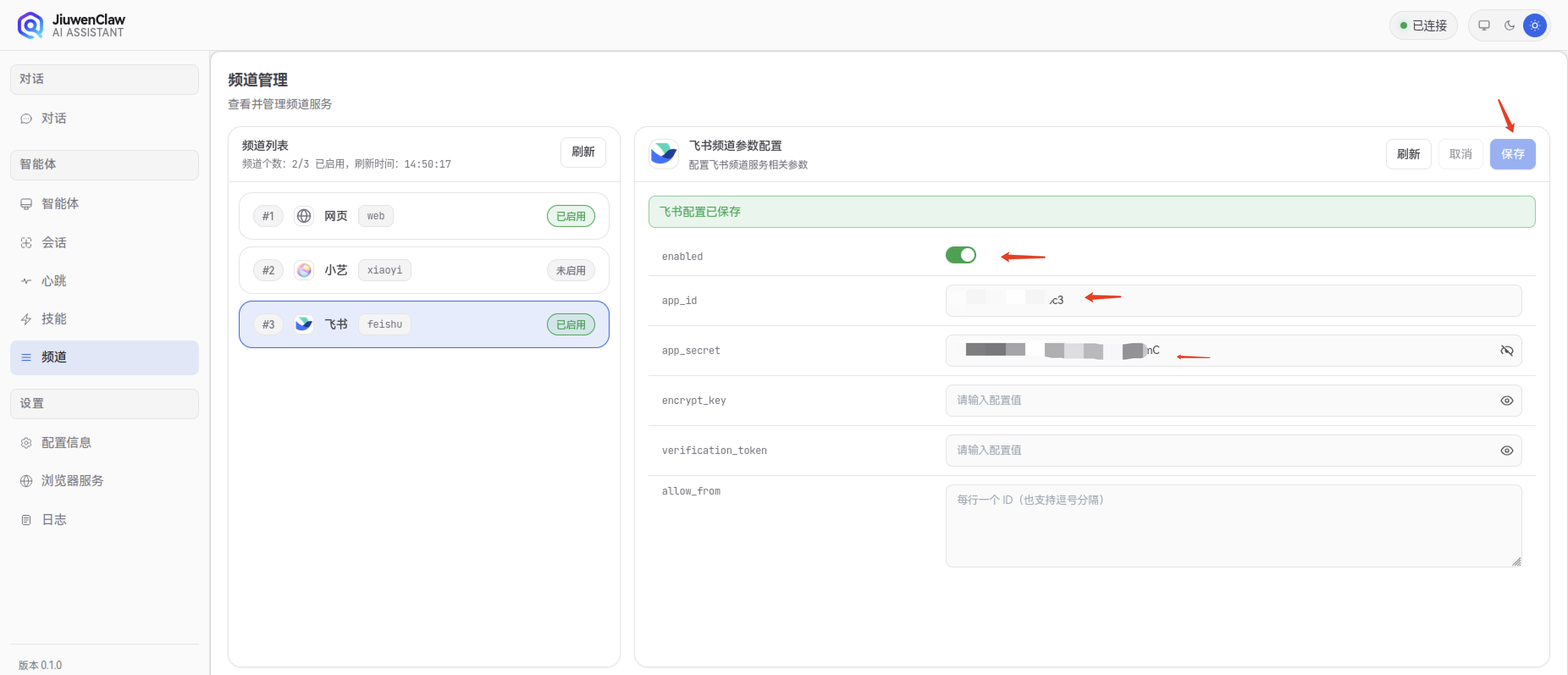Screen dimensions: 1568x675
Task: Click 保存 to save Feishu config
Action: [1512, 154]
